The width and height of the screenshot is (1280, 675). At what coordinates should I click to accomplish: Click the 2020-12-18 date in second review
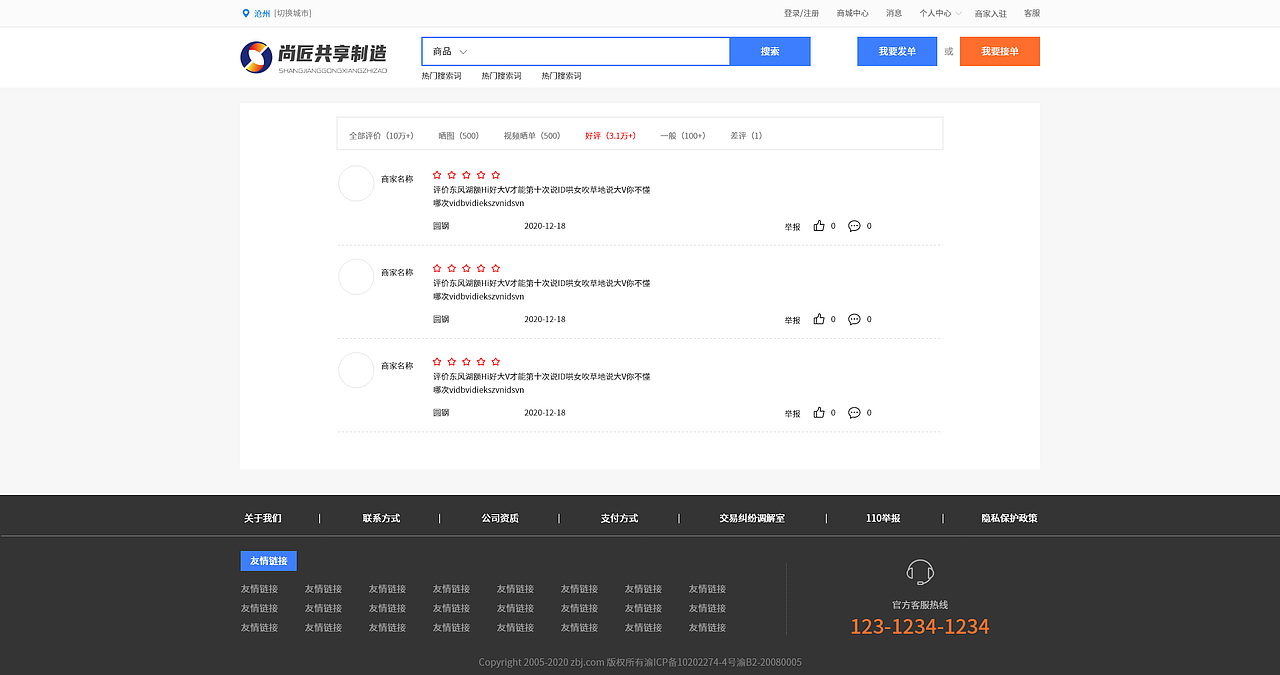545,319
